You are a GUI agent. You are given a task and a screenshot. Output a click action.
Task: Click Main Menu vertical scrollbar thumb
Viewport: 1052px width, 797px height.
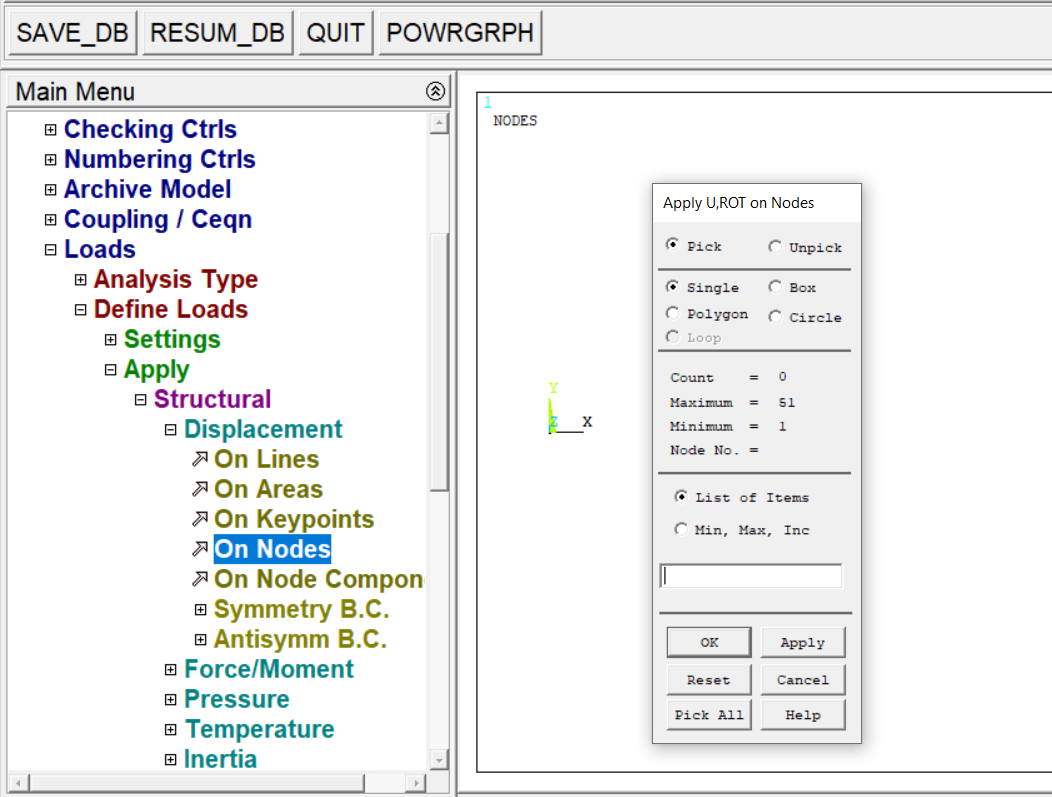point(439,362)
